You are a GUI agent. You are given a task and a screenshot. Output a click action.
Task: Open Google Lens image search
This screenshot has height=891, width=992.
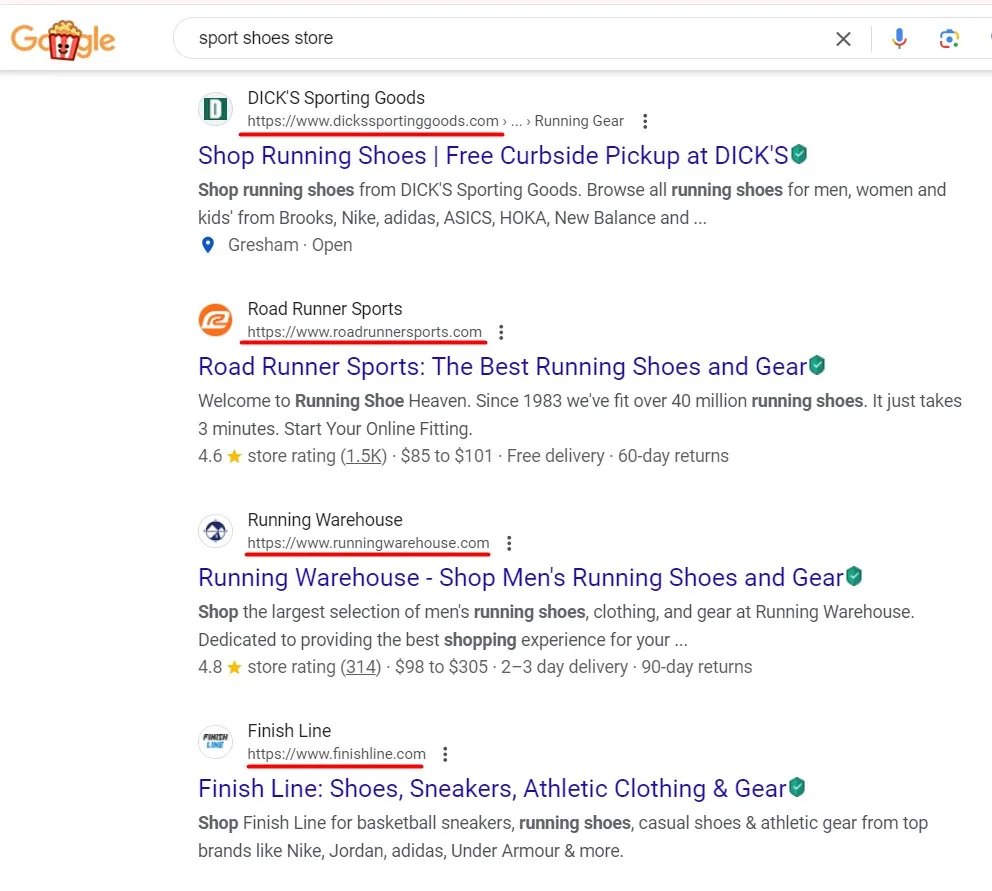tap(949, 39)
